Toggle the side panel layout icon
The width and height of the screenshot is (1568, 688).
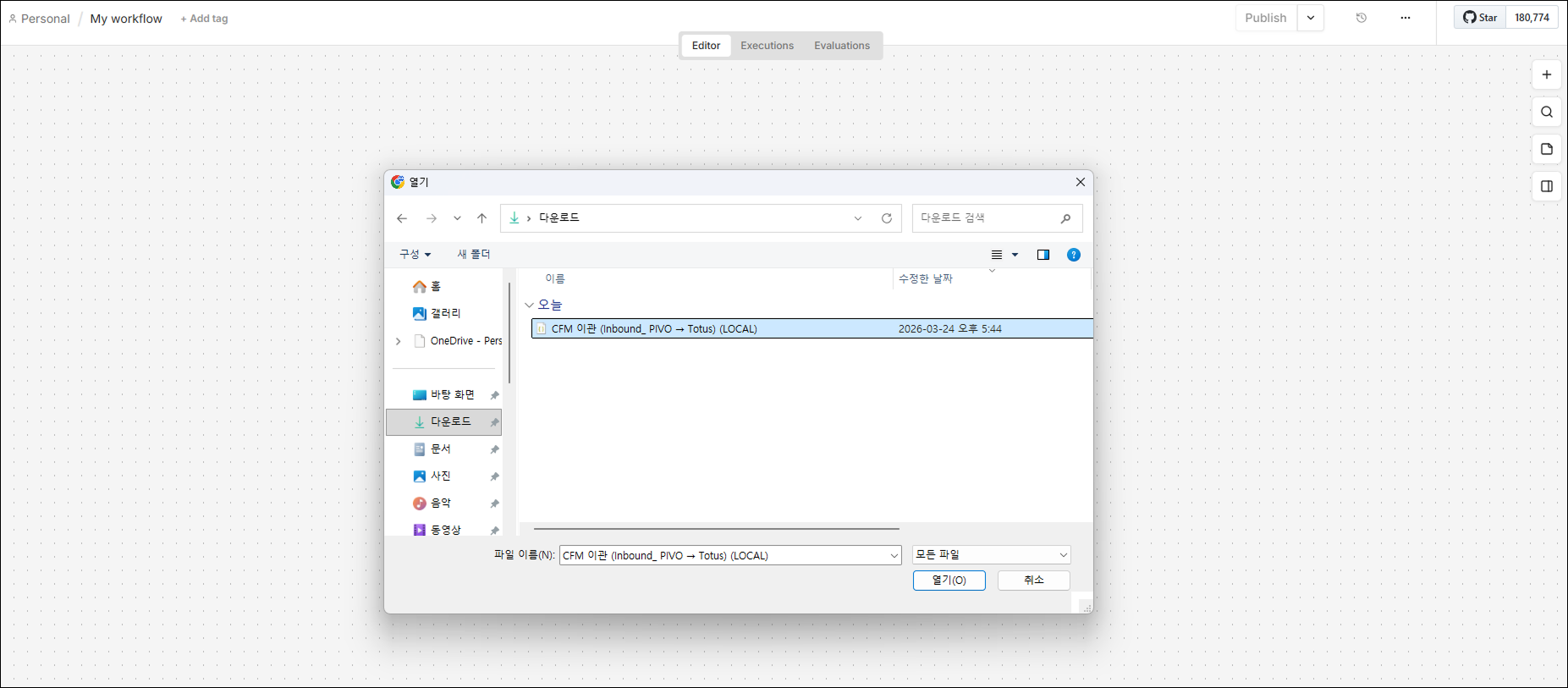pos(1546,186)
